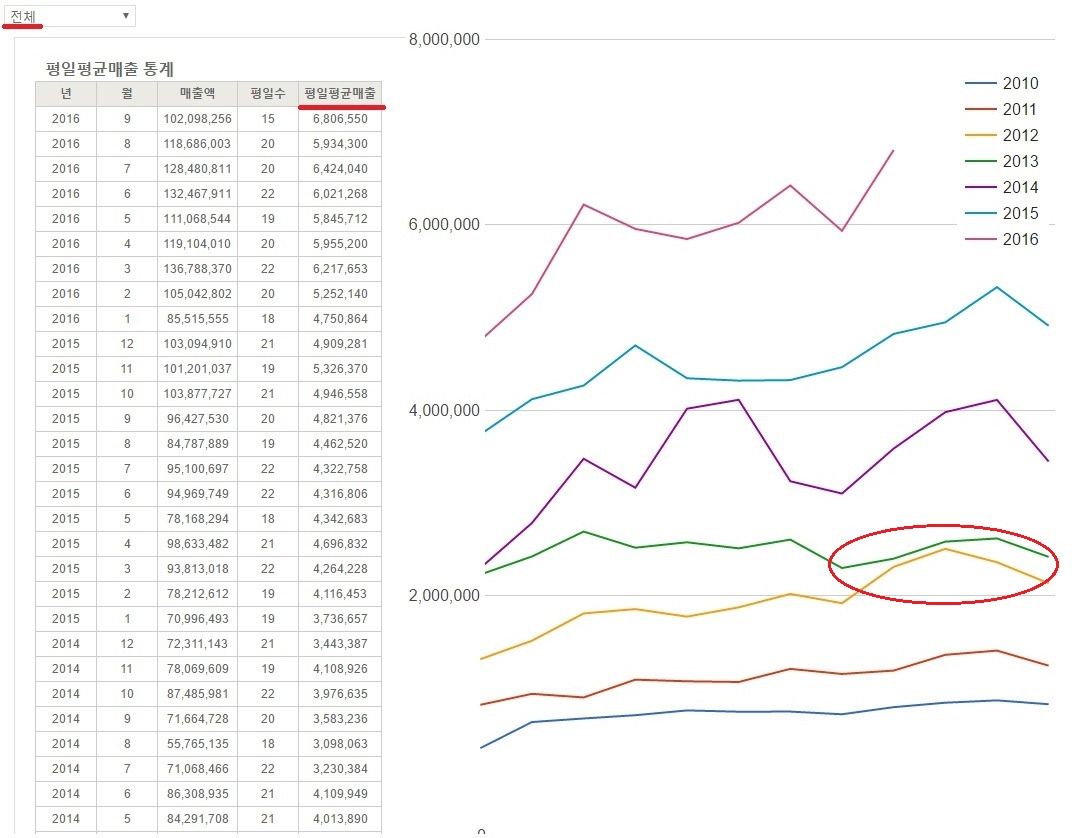Image resolution: width=1076 pixels, height=838 pixels.
Task: Click average cell 5,955,200
Action: pos(340,244)
